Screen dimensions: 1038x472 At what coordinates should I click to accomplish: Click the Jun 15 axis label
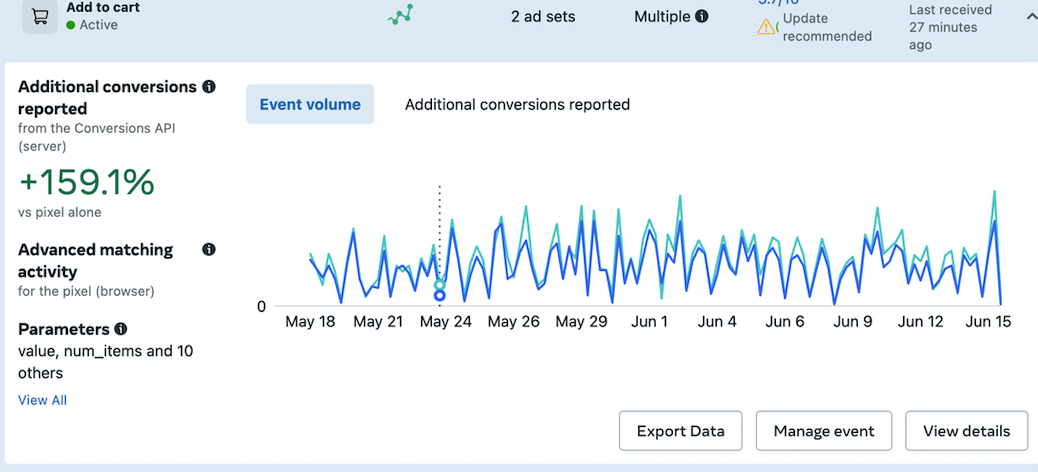click(988, 322)
